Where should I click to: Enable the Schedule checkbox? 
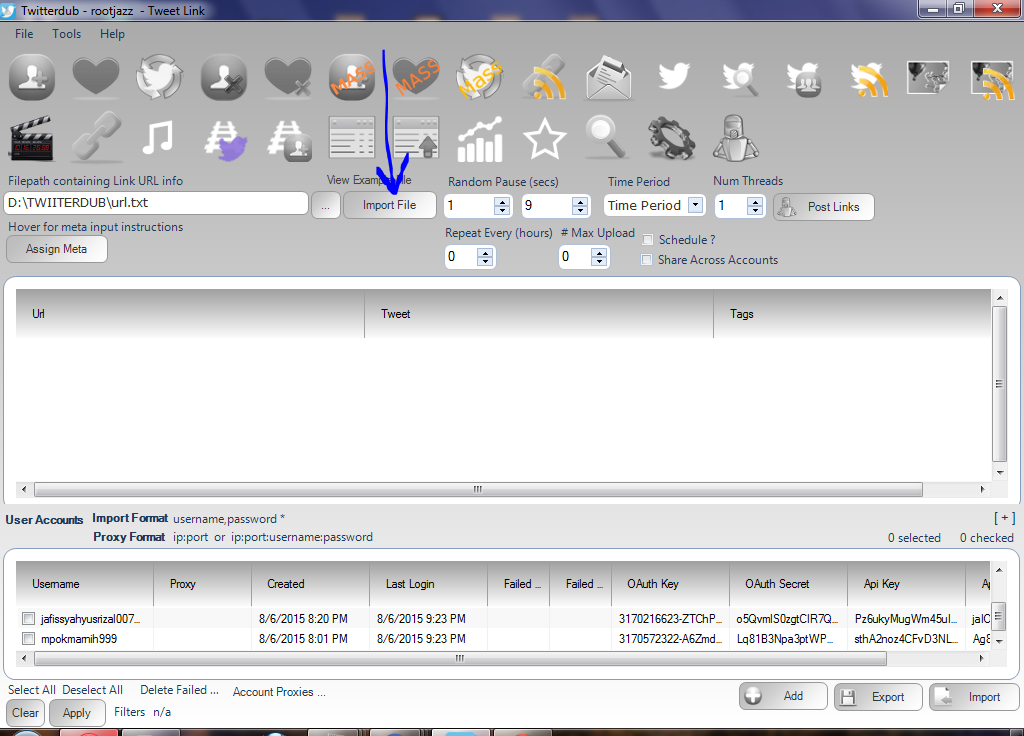647,240
